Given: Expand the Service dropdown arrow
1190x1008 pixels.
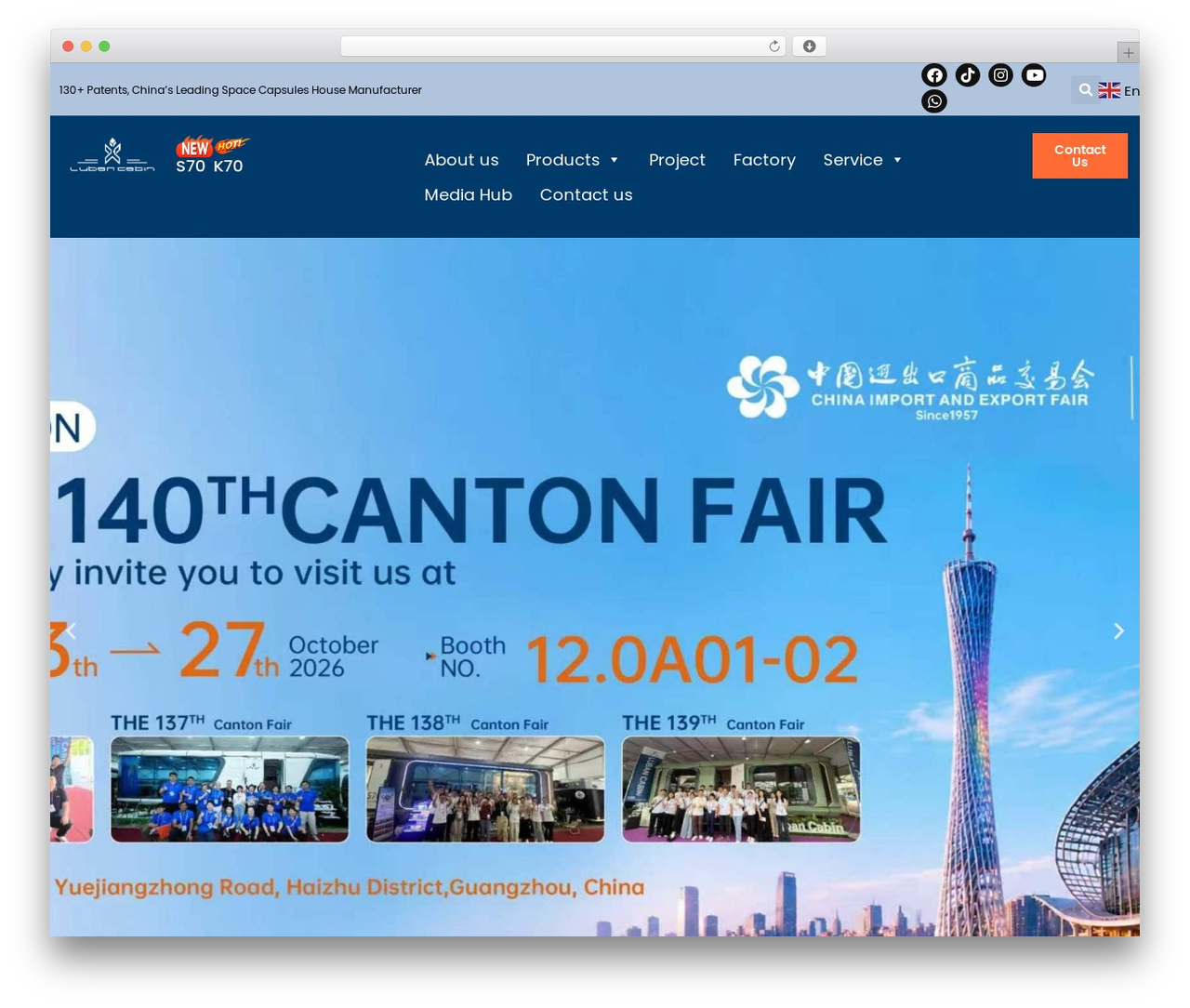Looking at the screenshot, I should [897, 160].
